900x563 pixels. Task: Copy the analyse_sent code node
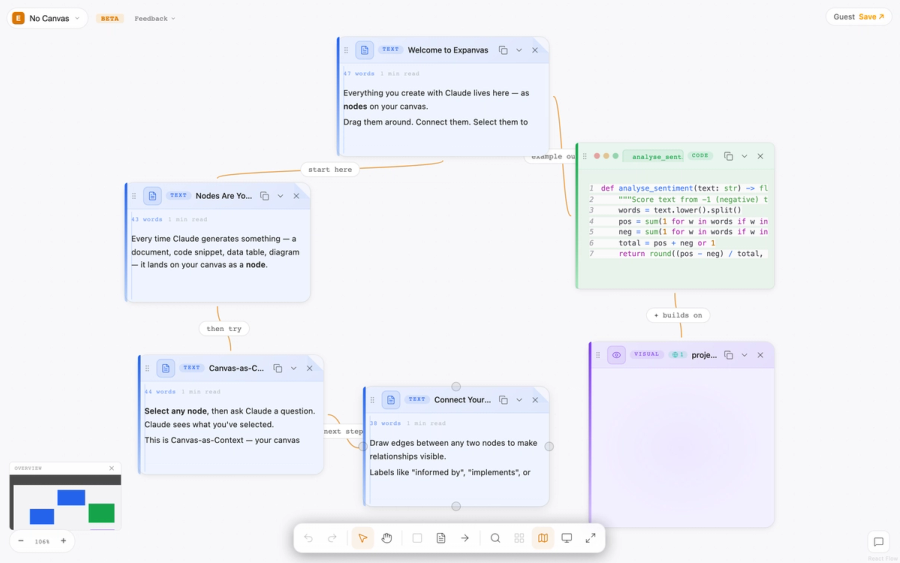(x=728, y=156)
